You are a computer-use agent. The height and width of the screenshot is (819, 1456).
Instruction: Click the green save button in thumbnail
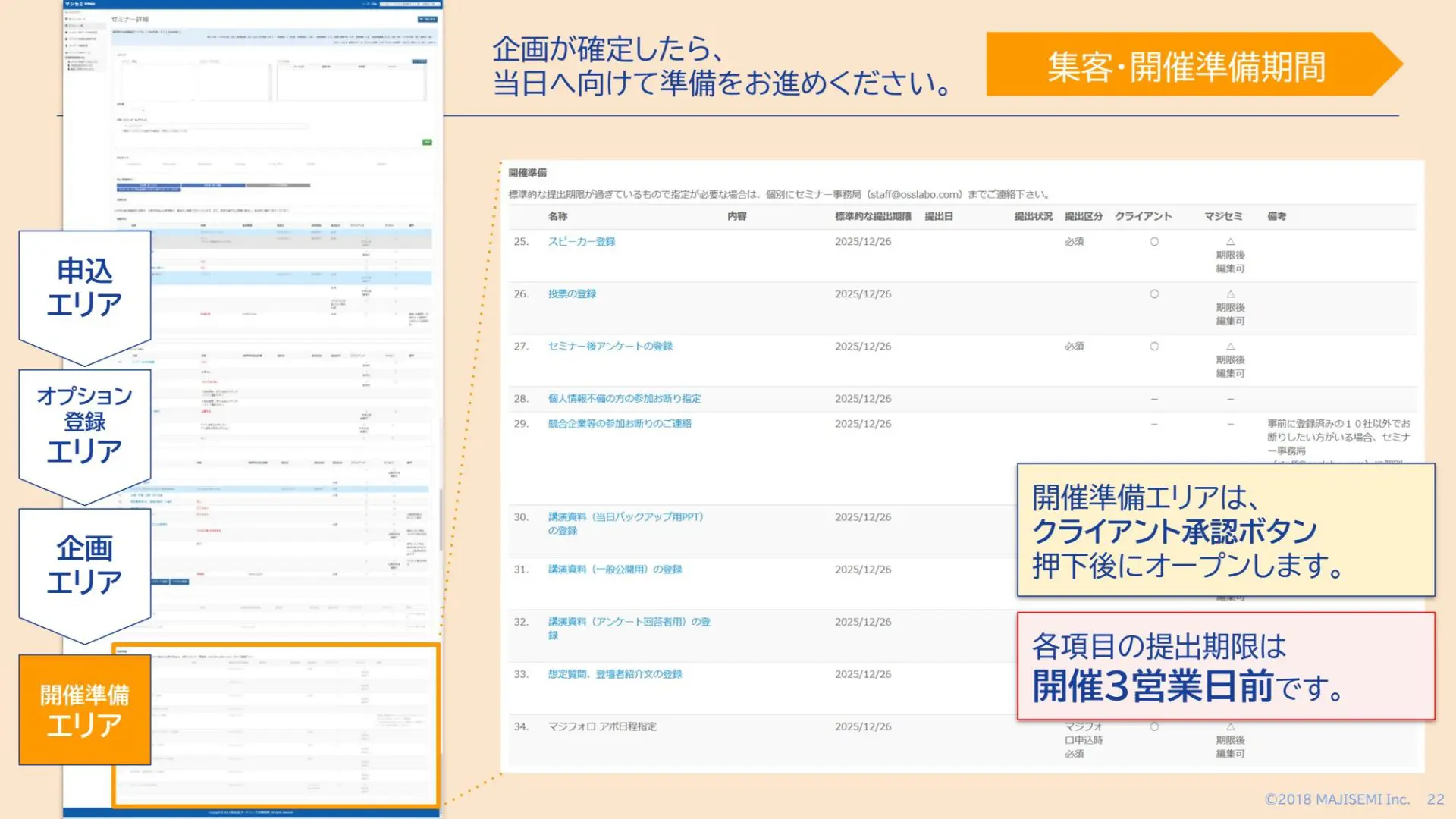(x=427, y=142)
